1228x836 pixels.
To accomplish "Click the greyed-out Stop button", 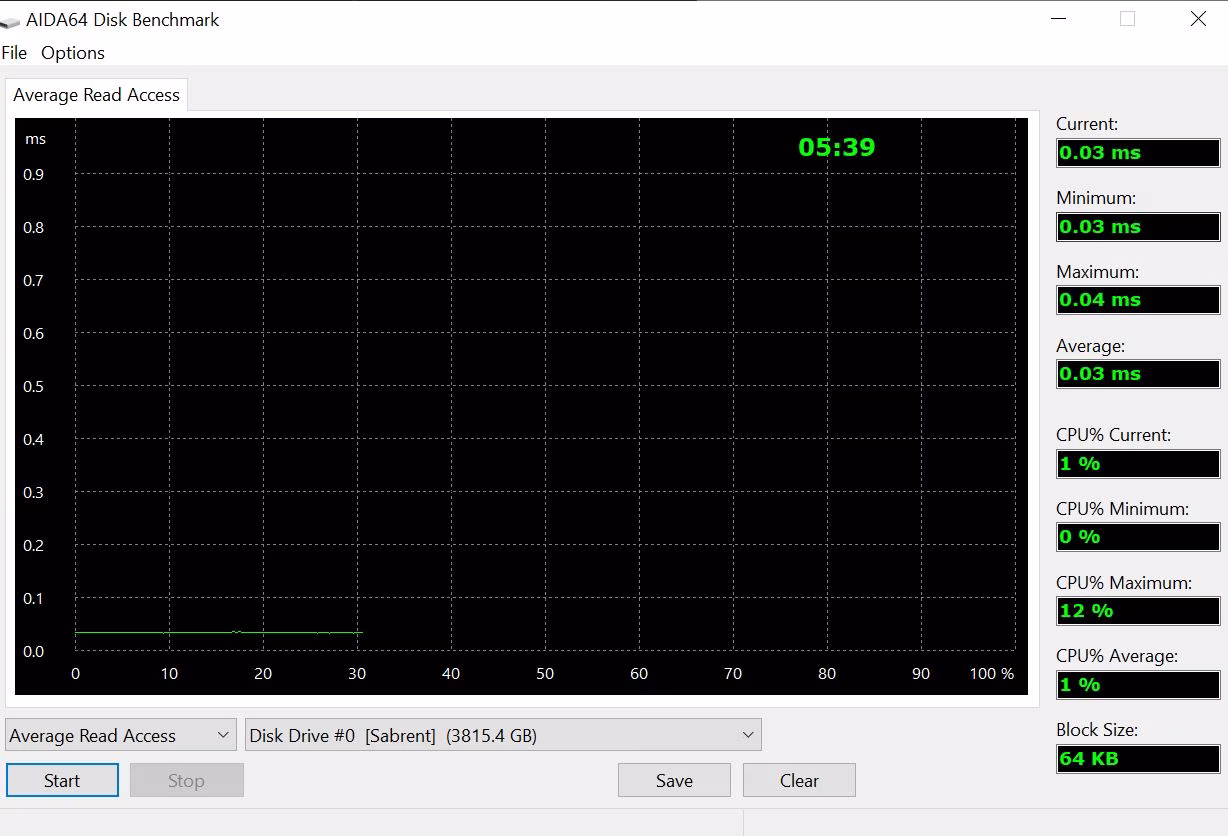I will (186, 781).
